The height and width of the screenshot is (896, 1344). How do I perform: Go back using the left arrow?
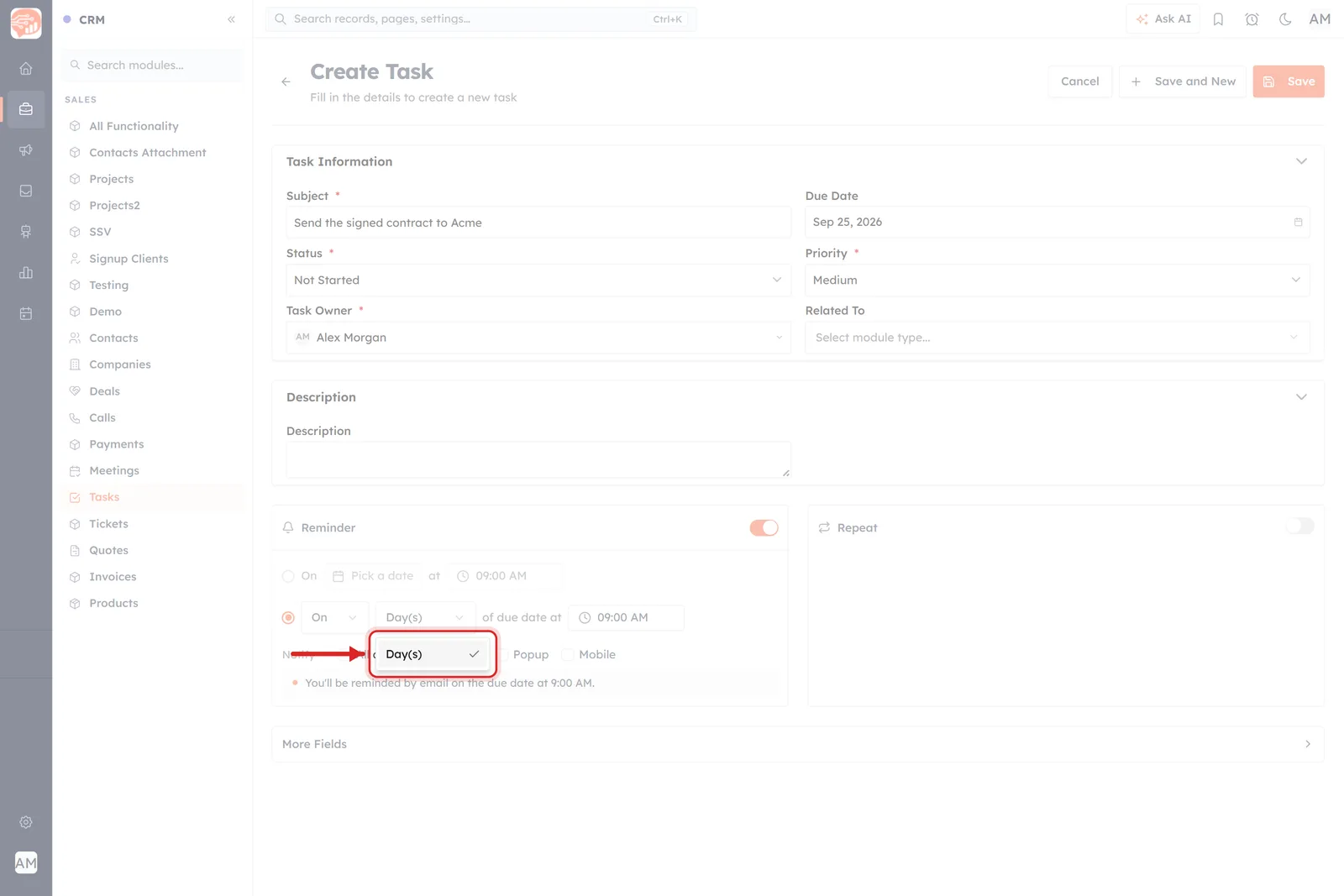click(286, 81)
